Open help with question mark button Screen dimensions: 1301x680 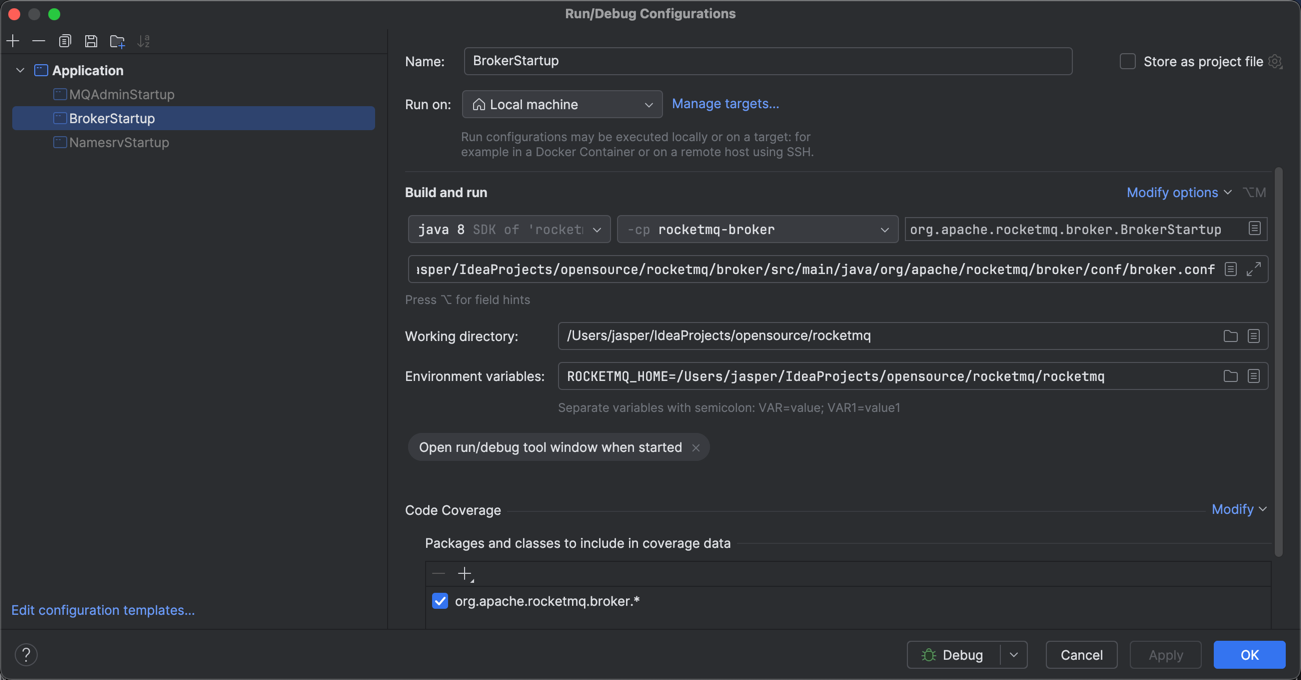tap(26, 654)
